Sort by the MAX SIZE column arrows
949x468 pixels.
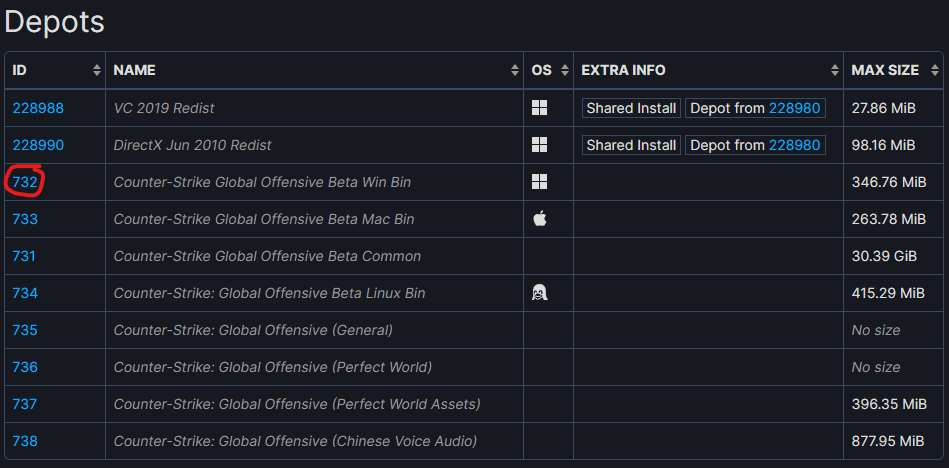click(x=935, y=70)
